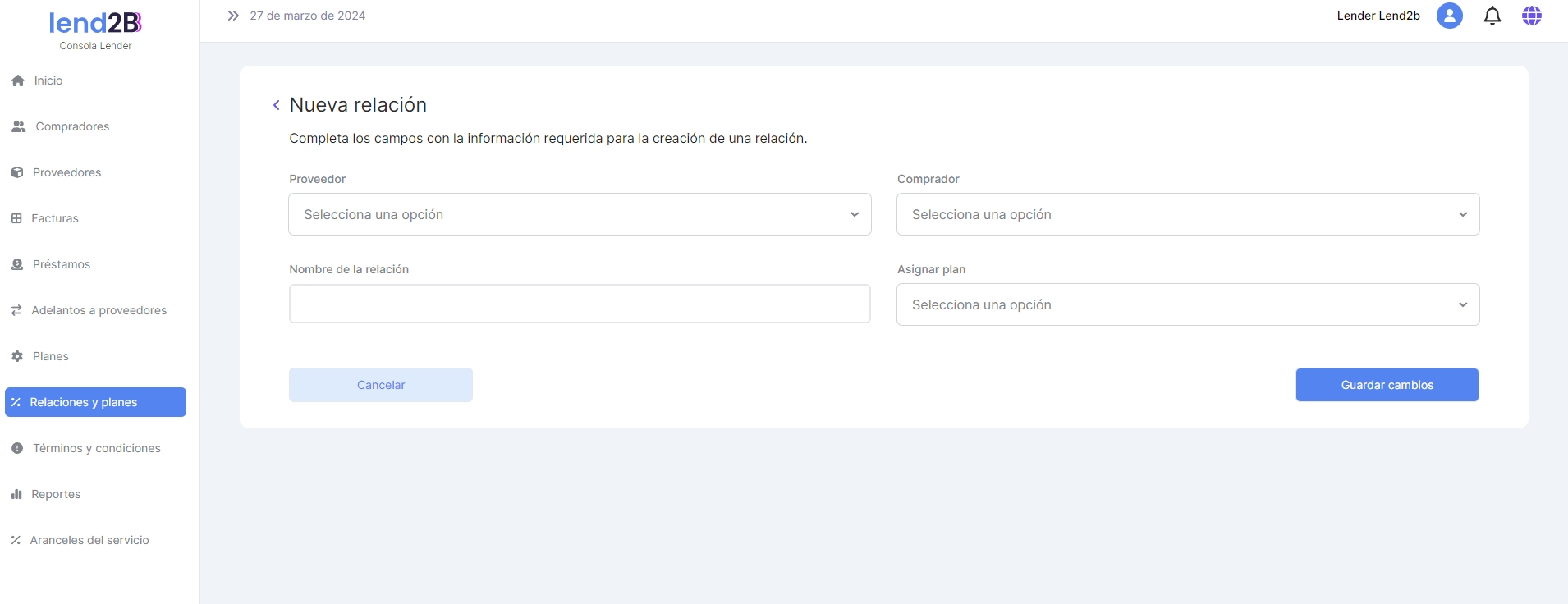
Task: Expand the Proveedor dropdown
Action: (x=580, y=214)
